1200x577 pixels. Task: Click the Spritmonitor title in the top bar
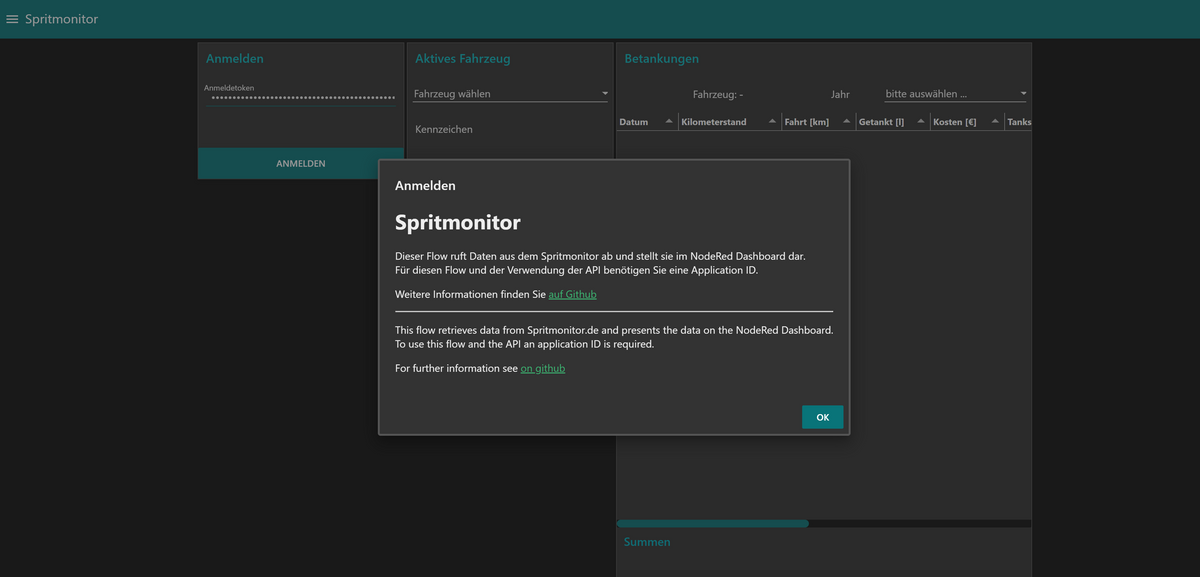61,19
